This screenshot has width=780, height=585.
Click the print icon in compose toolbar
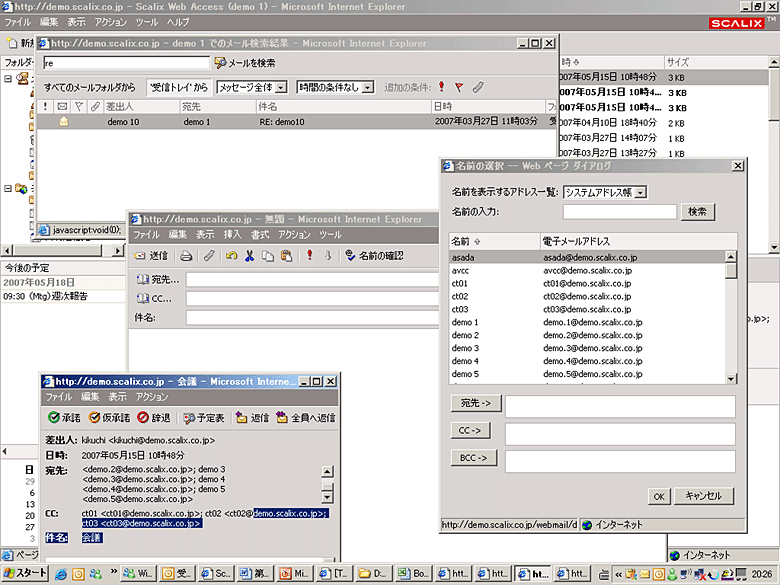click(x=186, y=256)
